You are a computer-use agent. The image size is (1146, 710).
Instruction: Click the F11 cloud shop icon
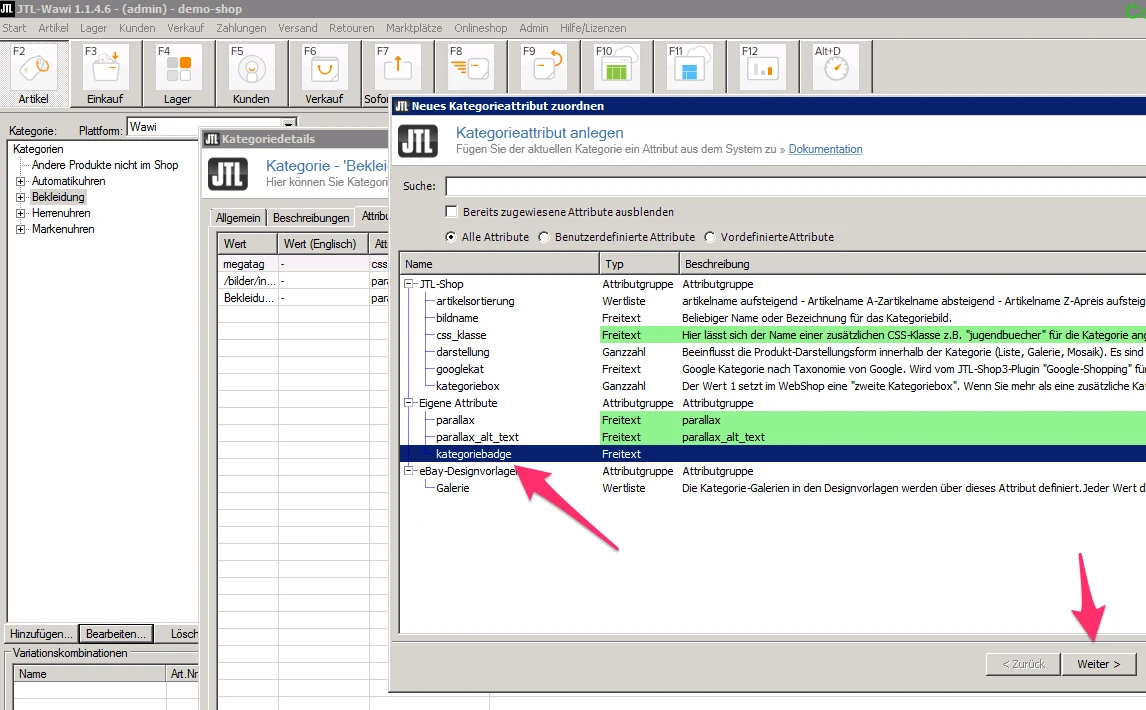click(690, 69)
